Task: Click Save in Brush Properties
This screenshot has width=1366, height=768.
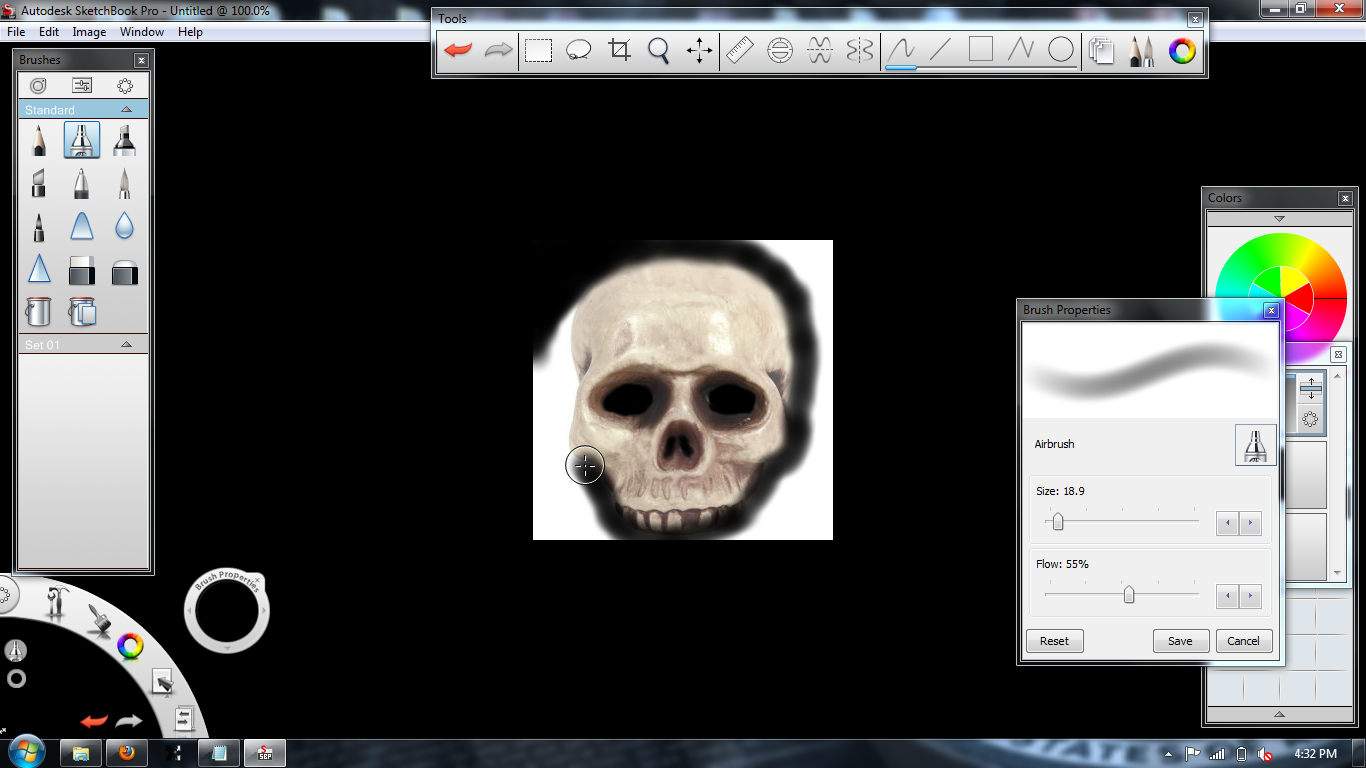Action: (1180, 641)
